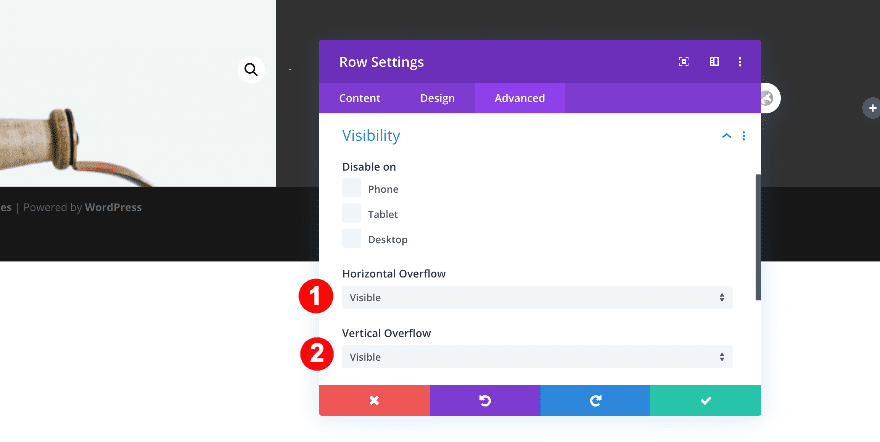Discard changes with red X button
Image resolution: width=880 pixels, height=442 pixels.
[x=374, y=400]
